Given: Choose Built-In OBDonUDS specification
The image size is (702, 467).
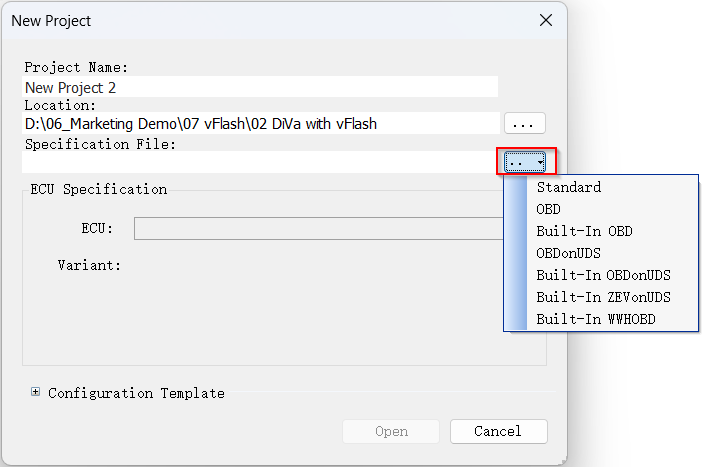Looking at the screenshot, I should click(603, 275).
